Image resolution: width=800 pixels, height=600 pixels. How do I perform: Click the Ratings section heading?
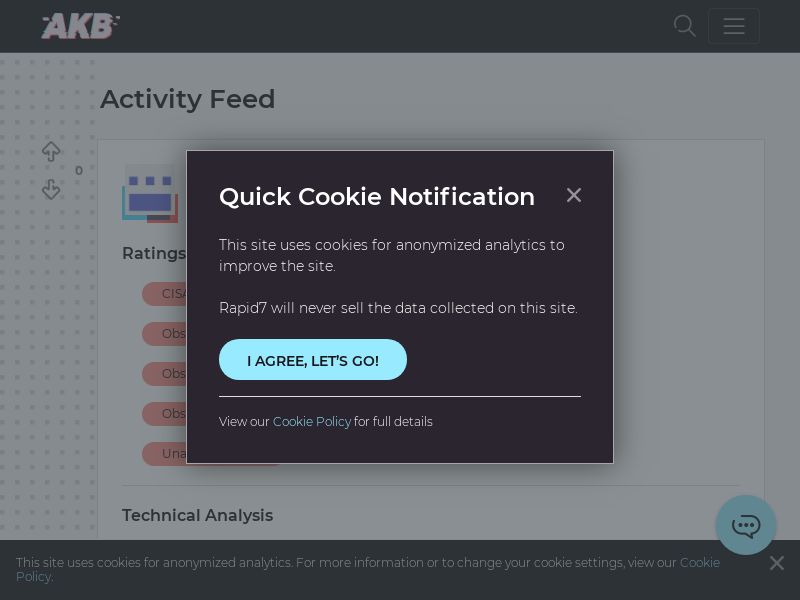(153, 253)
